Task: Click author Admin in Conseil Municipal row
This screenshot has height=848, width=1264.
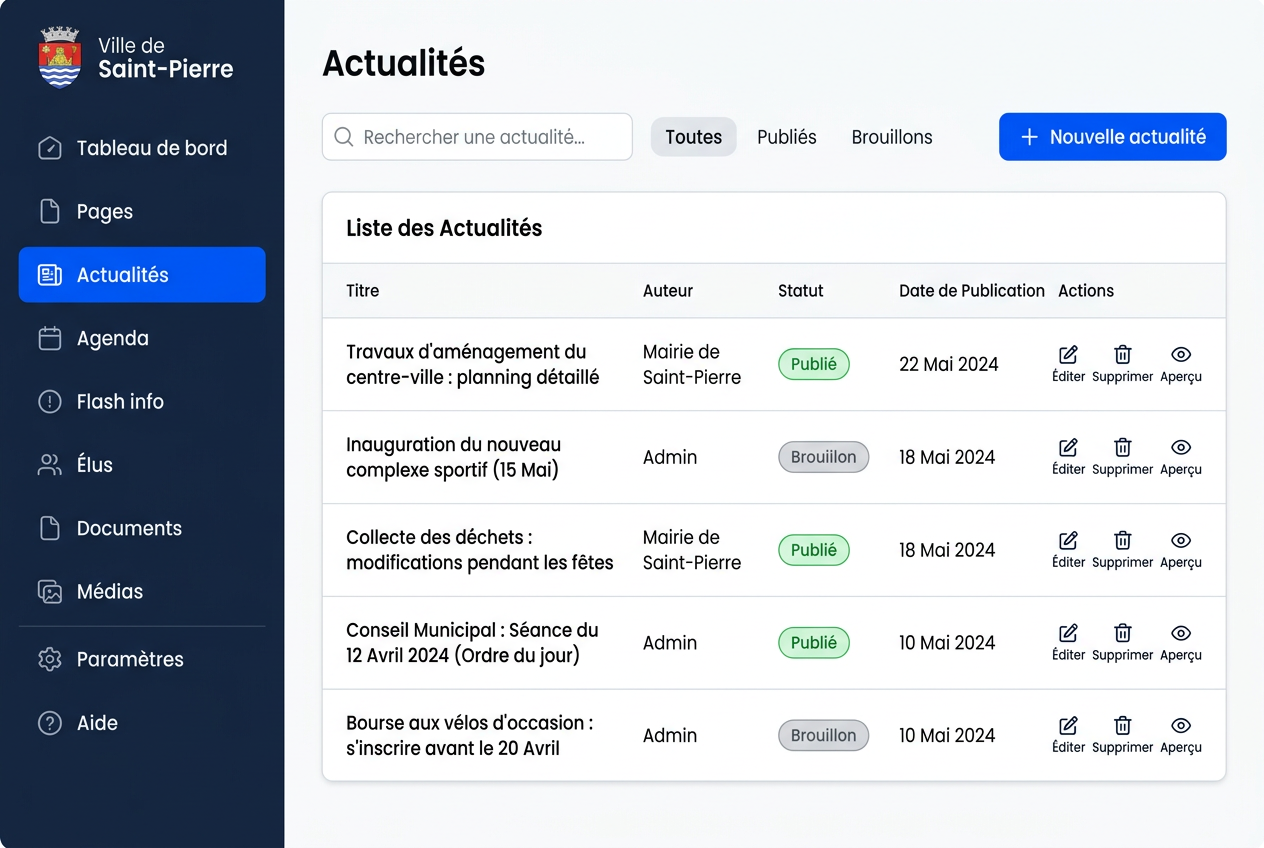Action: (x=670, y=643)
